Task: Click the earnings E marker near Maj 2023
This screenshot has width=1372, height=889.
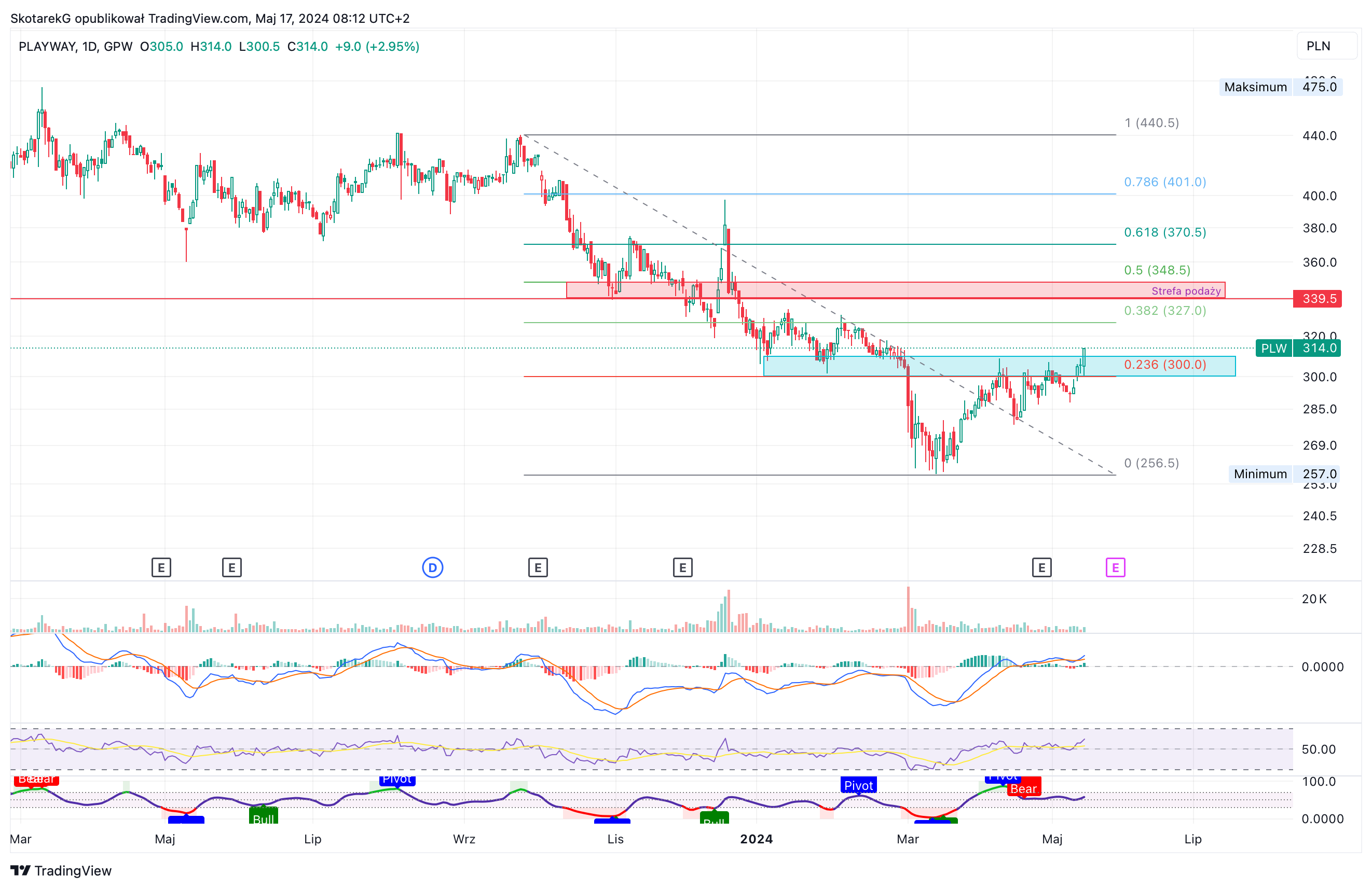Action: 161,567
